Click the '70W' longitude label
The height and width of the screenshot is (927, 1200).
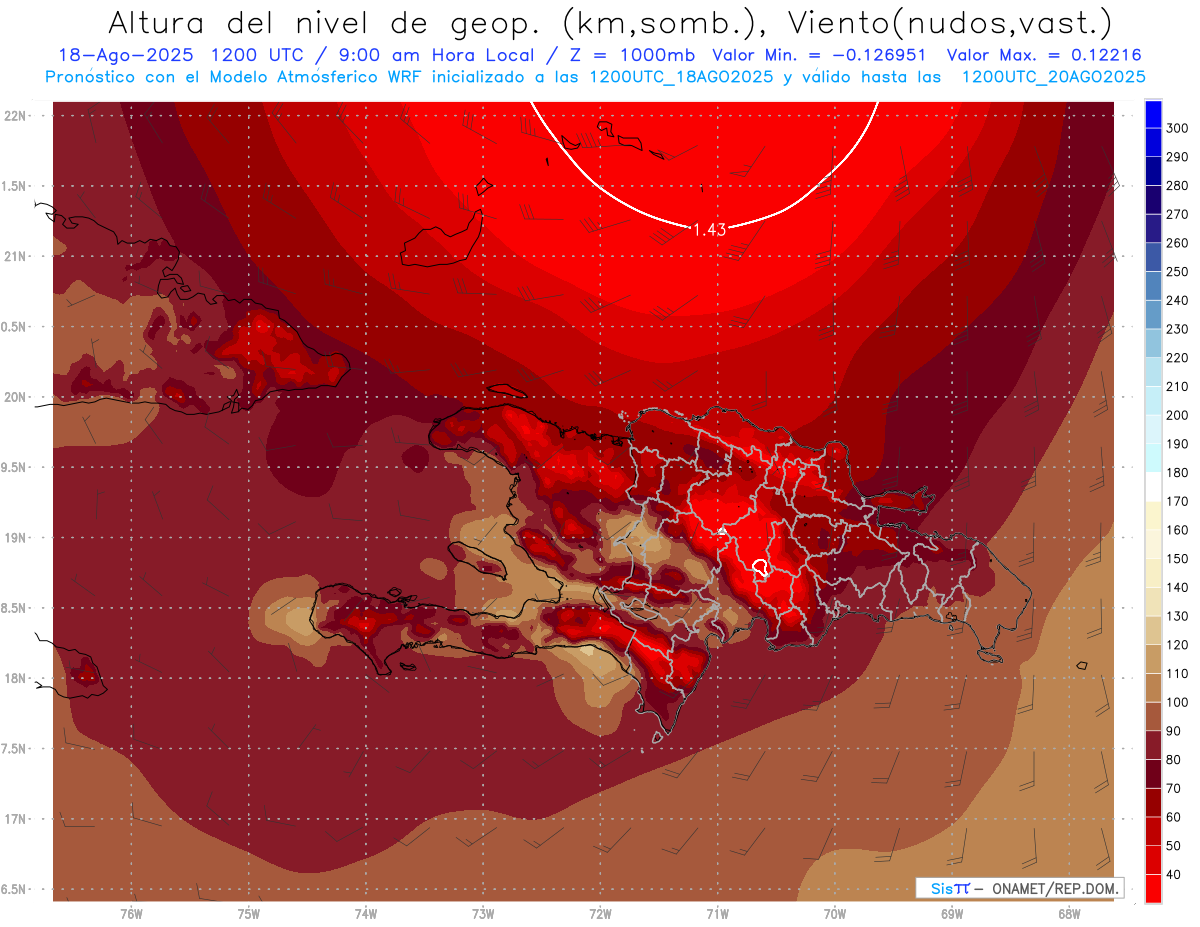(835, 914)
